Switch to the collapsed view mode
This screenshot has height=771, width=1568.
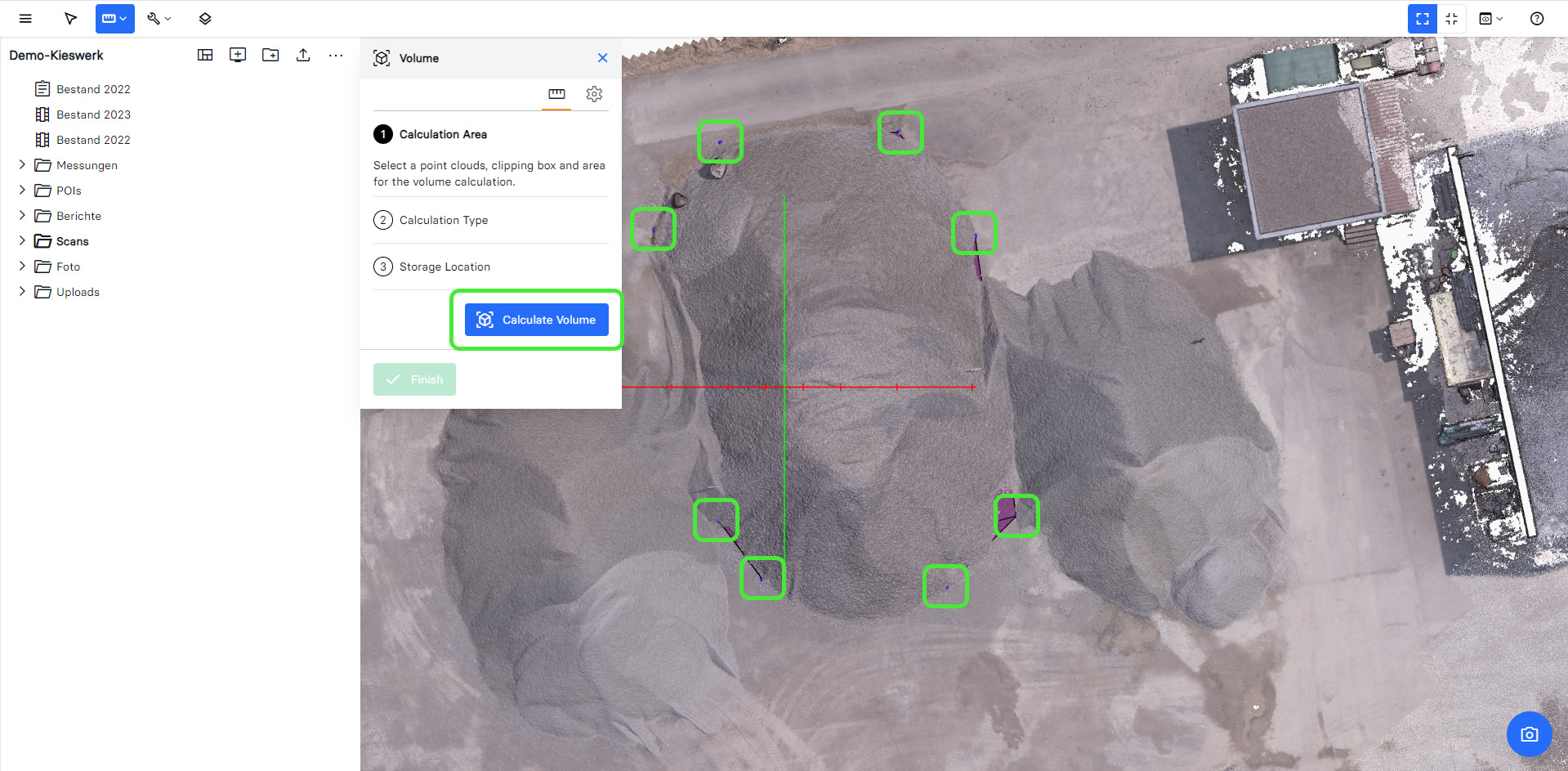pyautogui.click(x=1452, y=19)
